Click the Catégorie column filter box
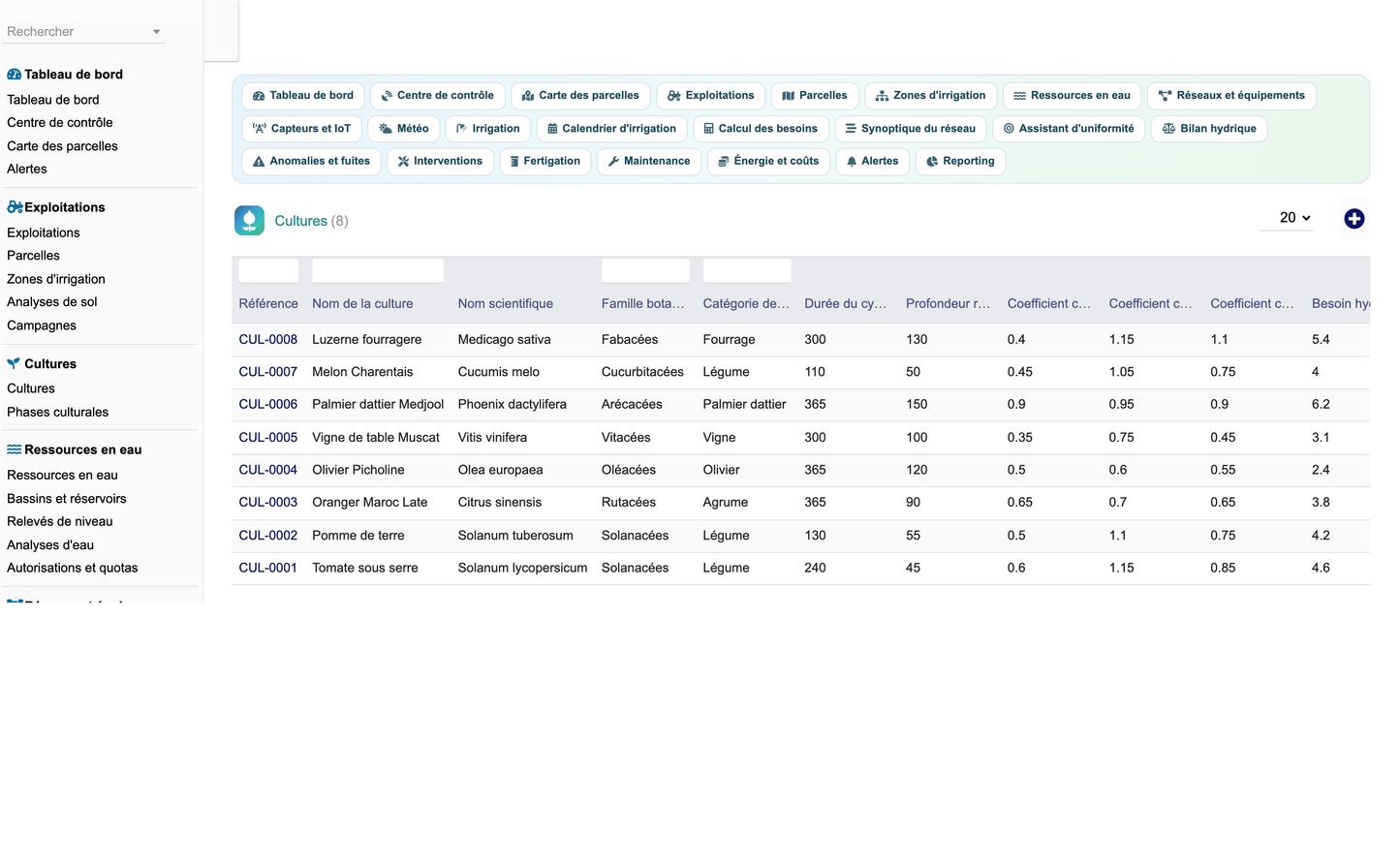Screen dimensions: 1400x866 (746, 270)
